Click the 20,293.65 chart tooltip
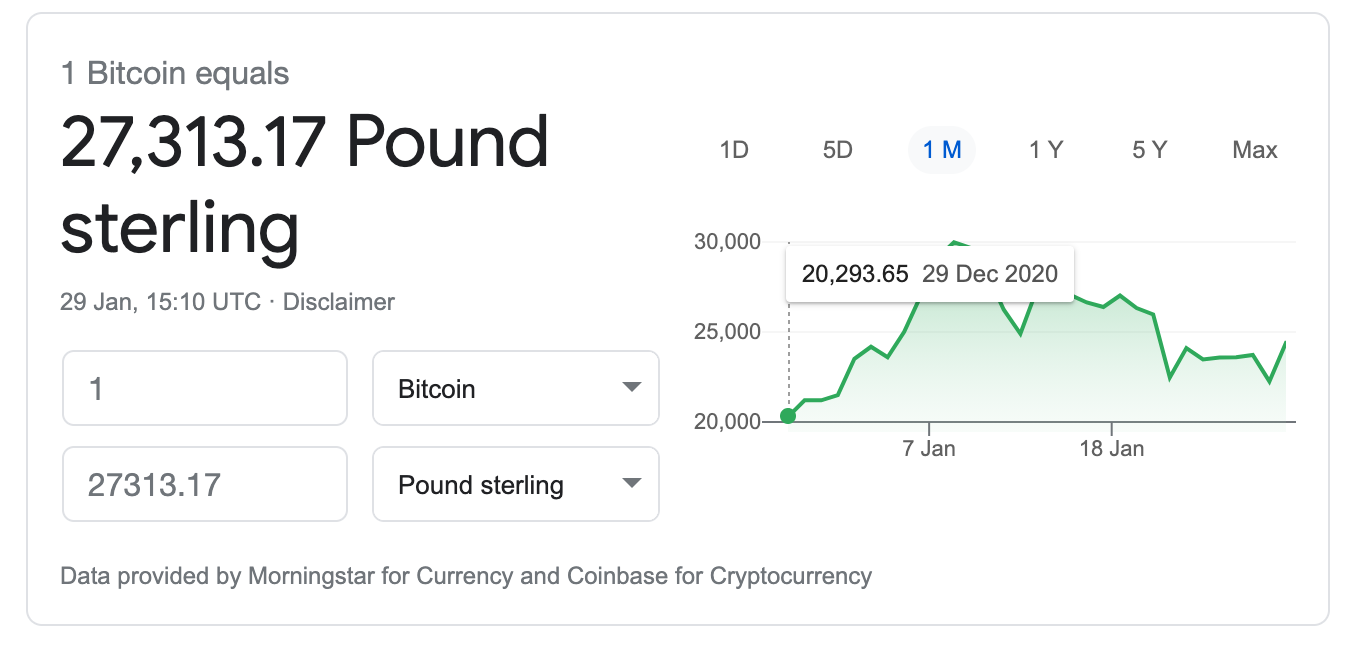This screenshot has width=1346, height=660. (x=930, y=274)
